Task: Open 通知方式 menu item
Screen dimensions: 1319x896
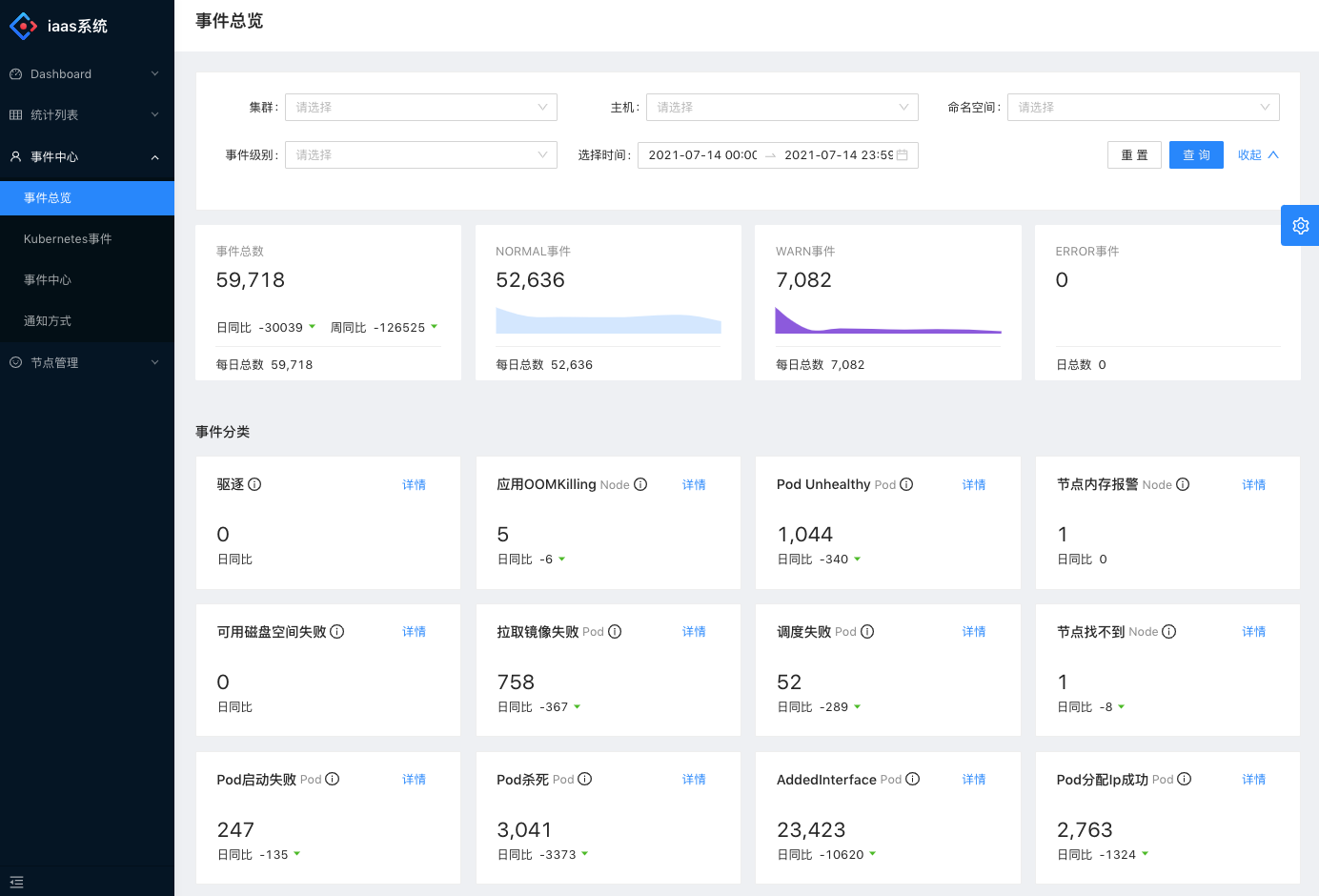Action: tap(87, 320)
